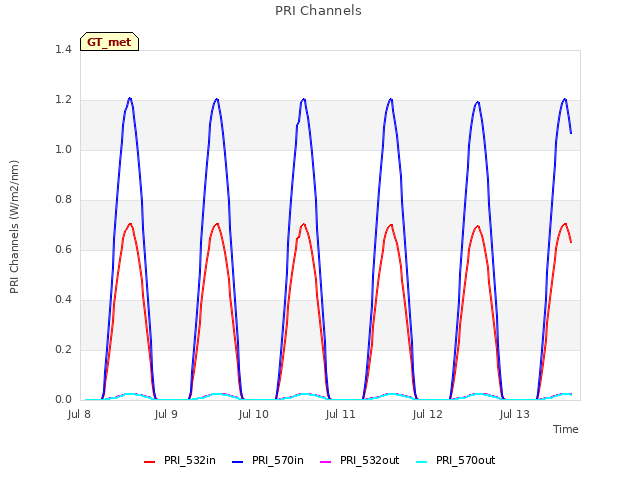Click the Jul 13 x-axis tick label
The height and width of the screenshot is (480, 640).
tap(515, 415)
